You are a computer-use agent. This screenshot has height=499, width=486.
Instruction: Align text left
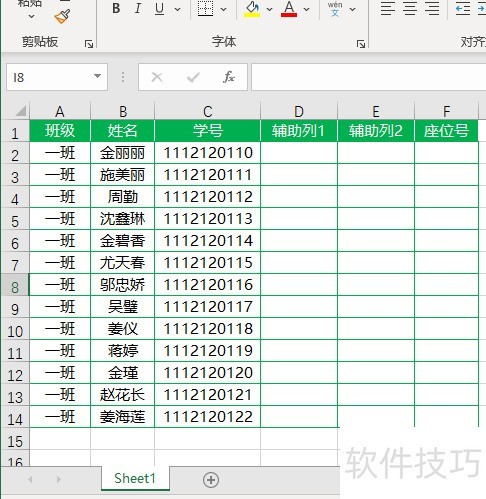pos(388,9)
